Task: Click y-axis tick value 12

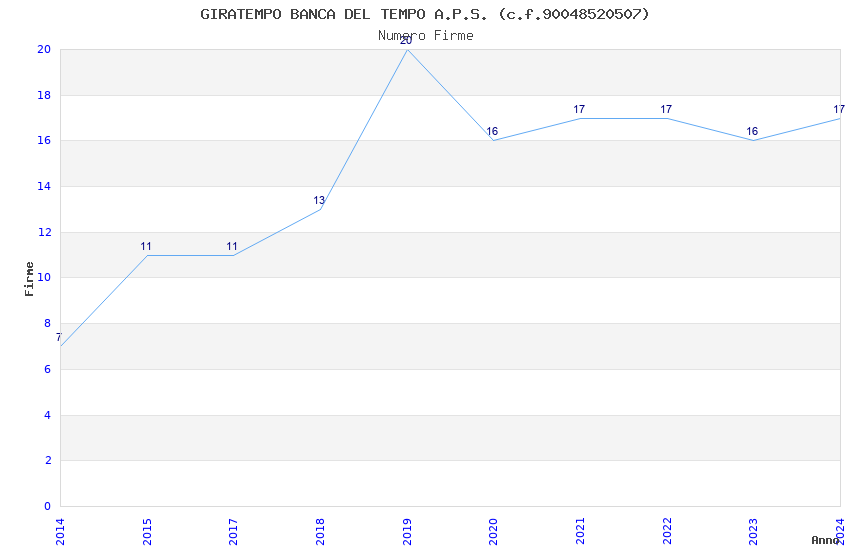Action: (44, 232)
